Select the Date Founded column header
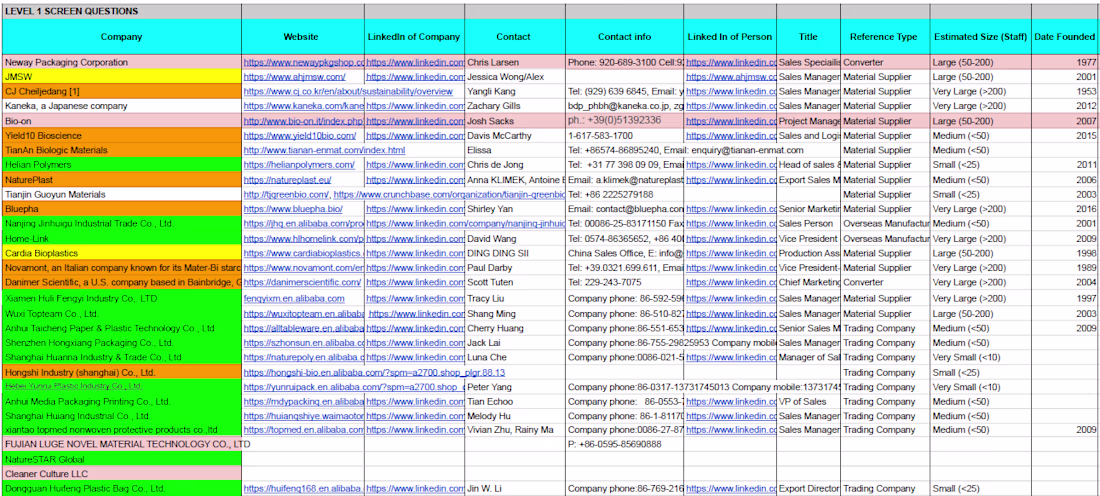Screen dimensions: 1100x496 click(1066, 36)
